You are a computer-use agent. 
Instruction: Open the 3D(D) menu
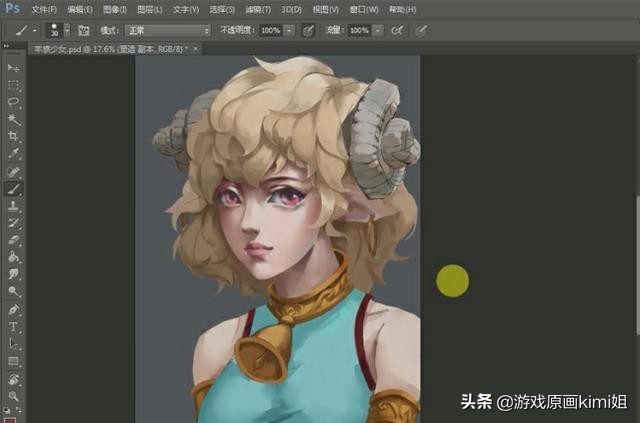coord(291,9)
